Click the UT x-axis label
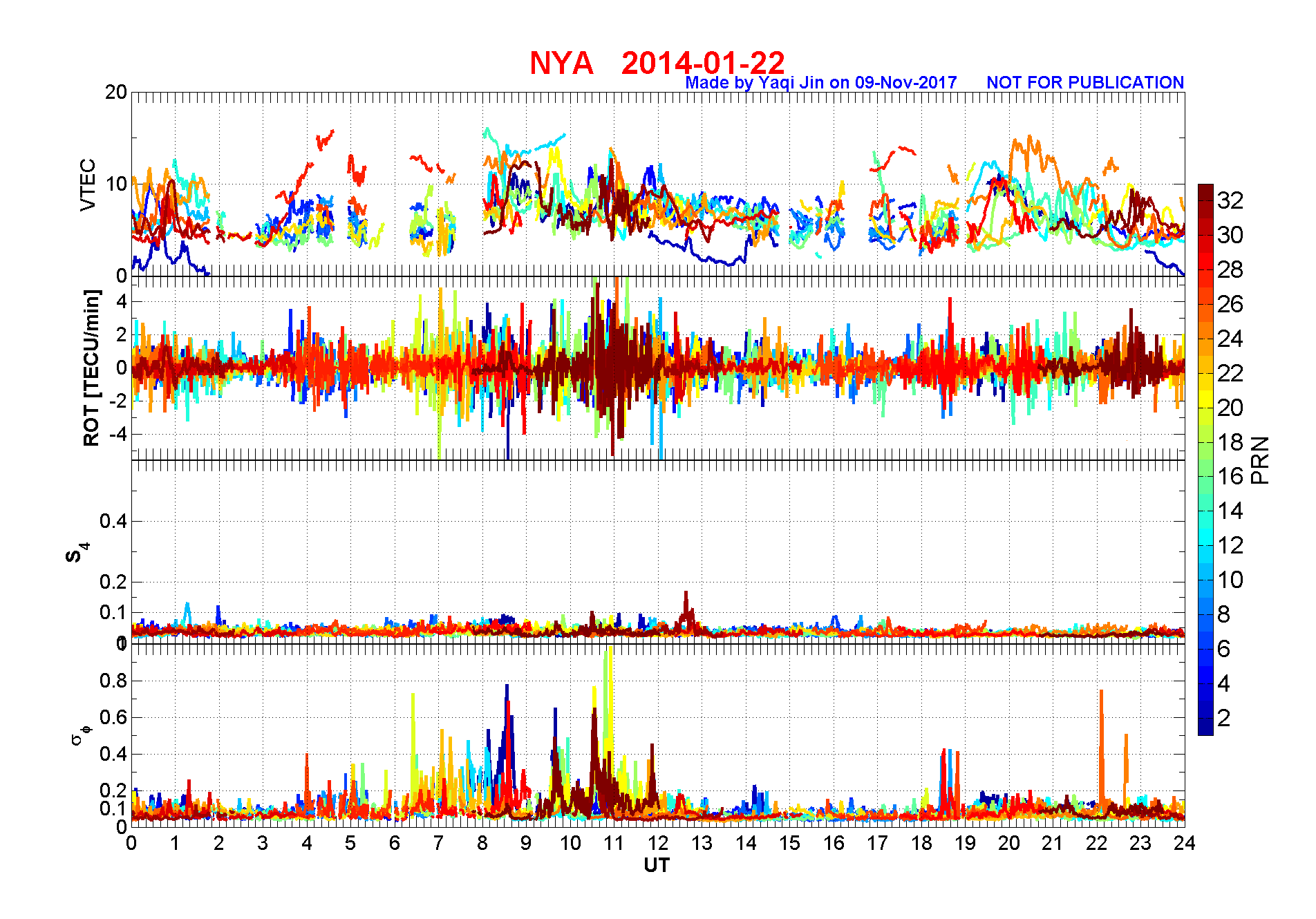The image size is (1316, 919). coord(657,865)
